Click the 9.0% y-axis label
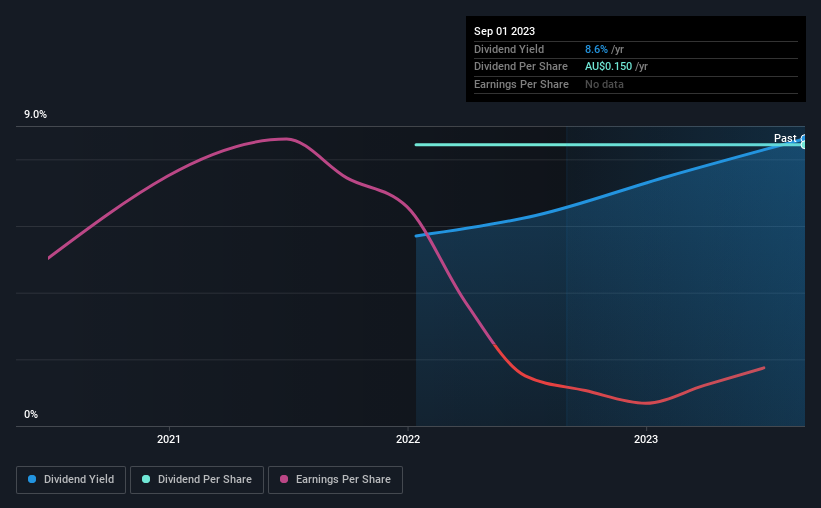 coord(35,115)
